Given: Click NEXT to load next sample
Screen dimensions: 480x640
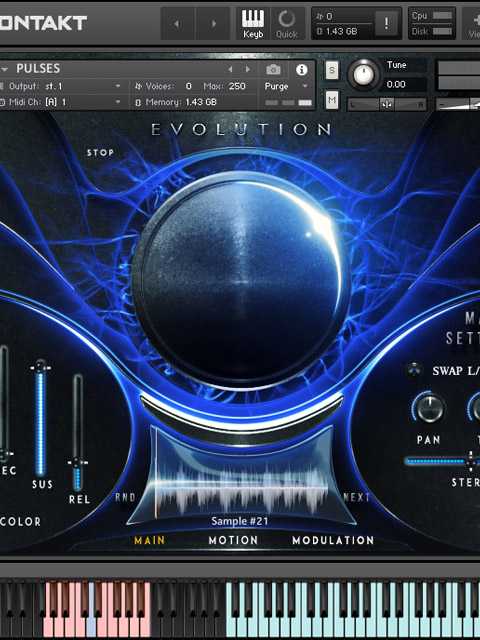Looking at the screenshot, I should coord(356,497).
